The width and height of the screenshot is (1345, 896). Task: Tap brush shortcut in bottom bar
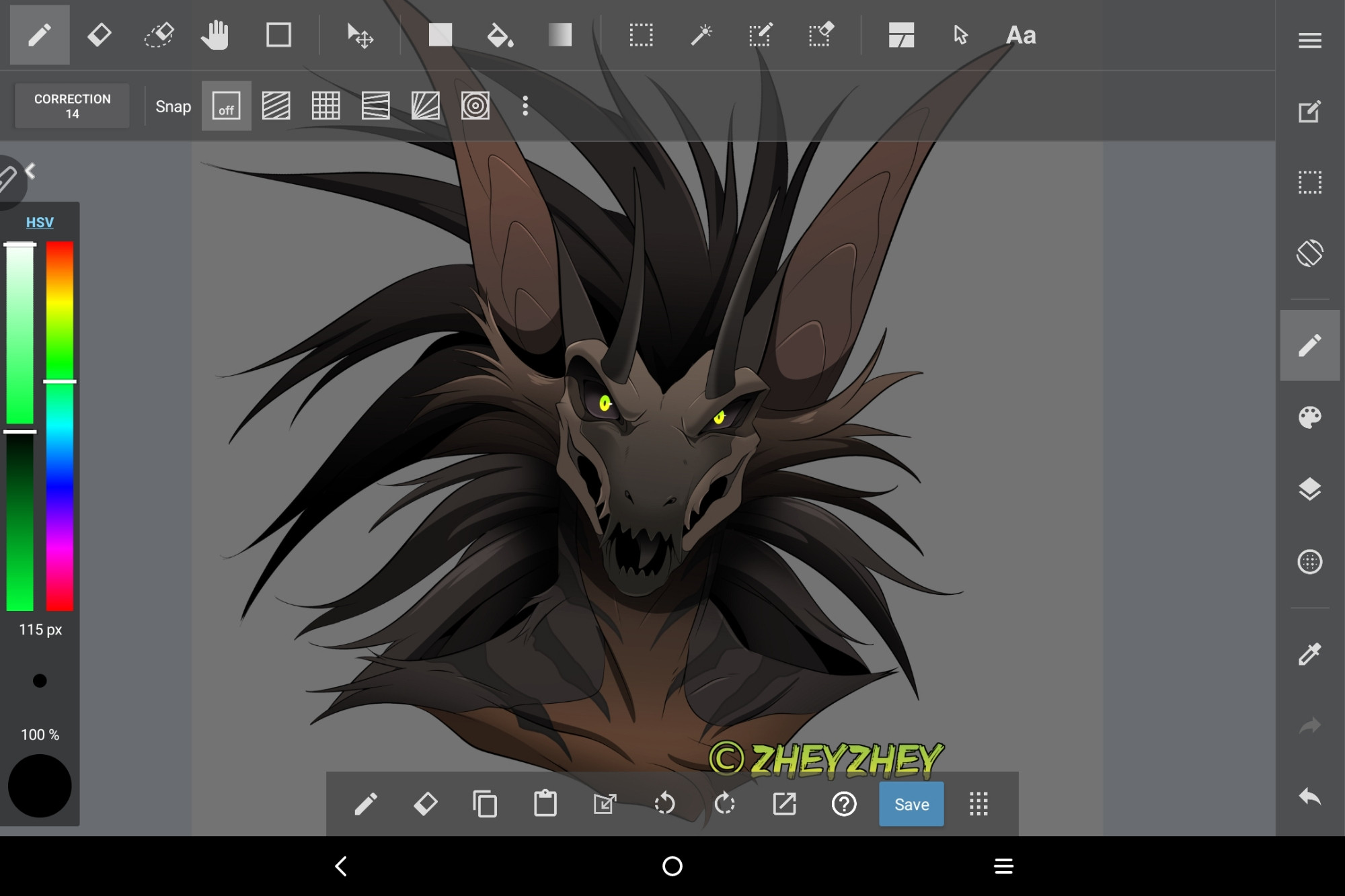click(366, 804)
